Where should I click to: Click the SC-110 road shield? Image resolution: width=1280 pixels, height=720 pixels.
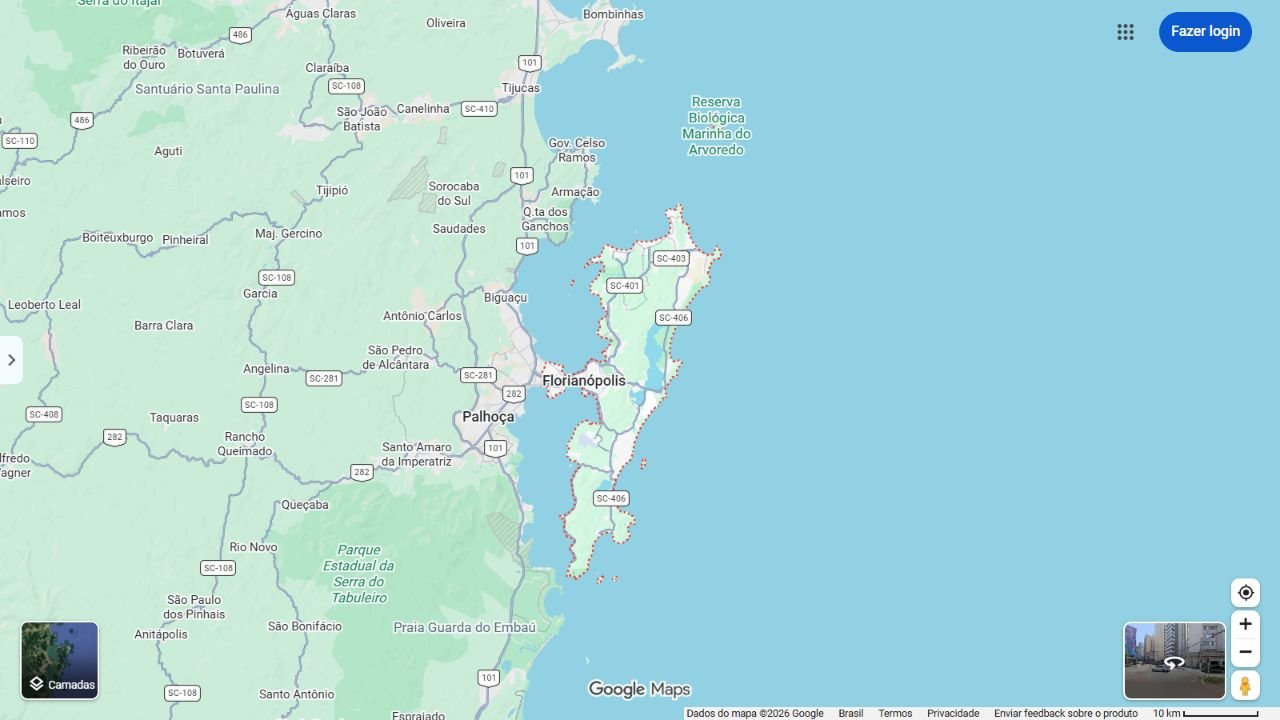[x=19, y=141]
